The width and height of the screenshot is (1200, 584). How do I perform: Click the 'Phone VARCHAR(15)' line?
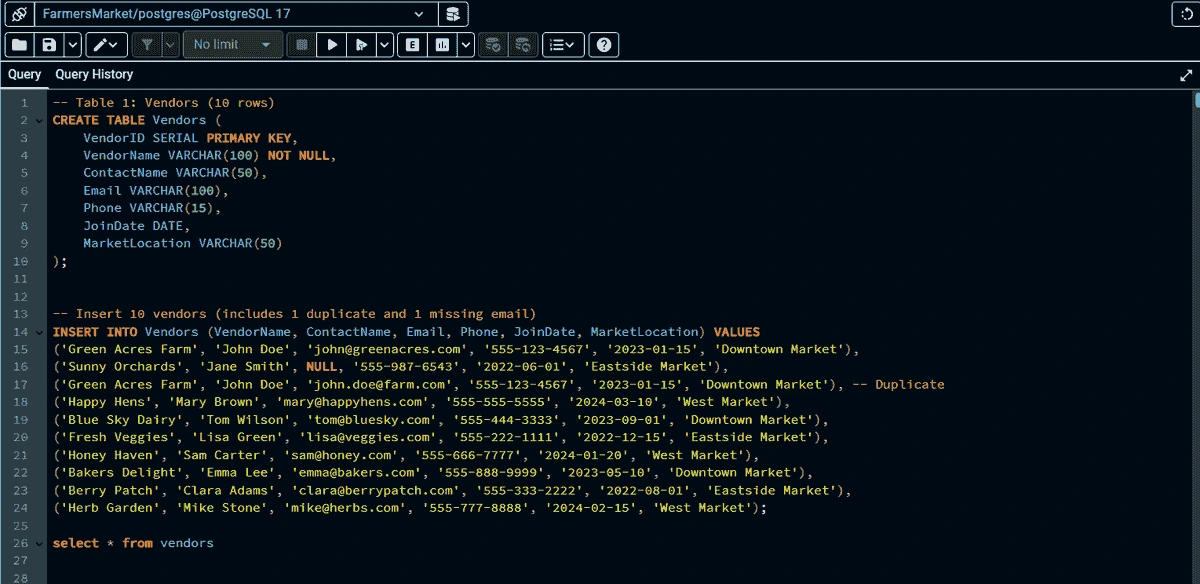[152, 208]
